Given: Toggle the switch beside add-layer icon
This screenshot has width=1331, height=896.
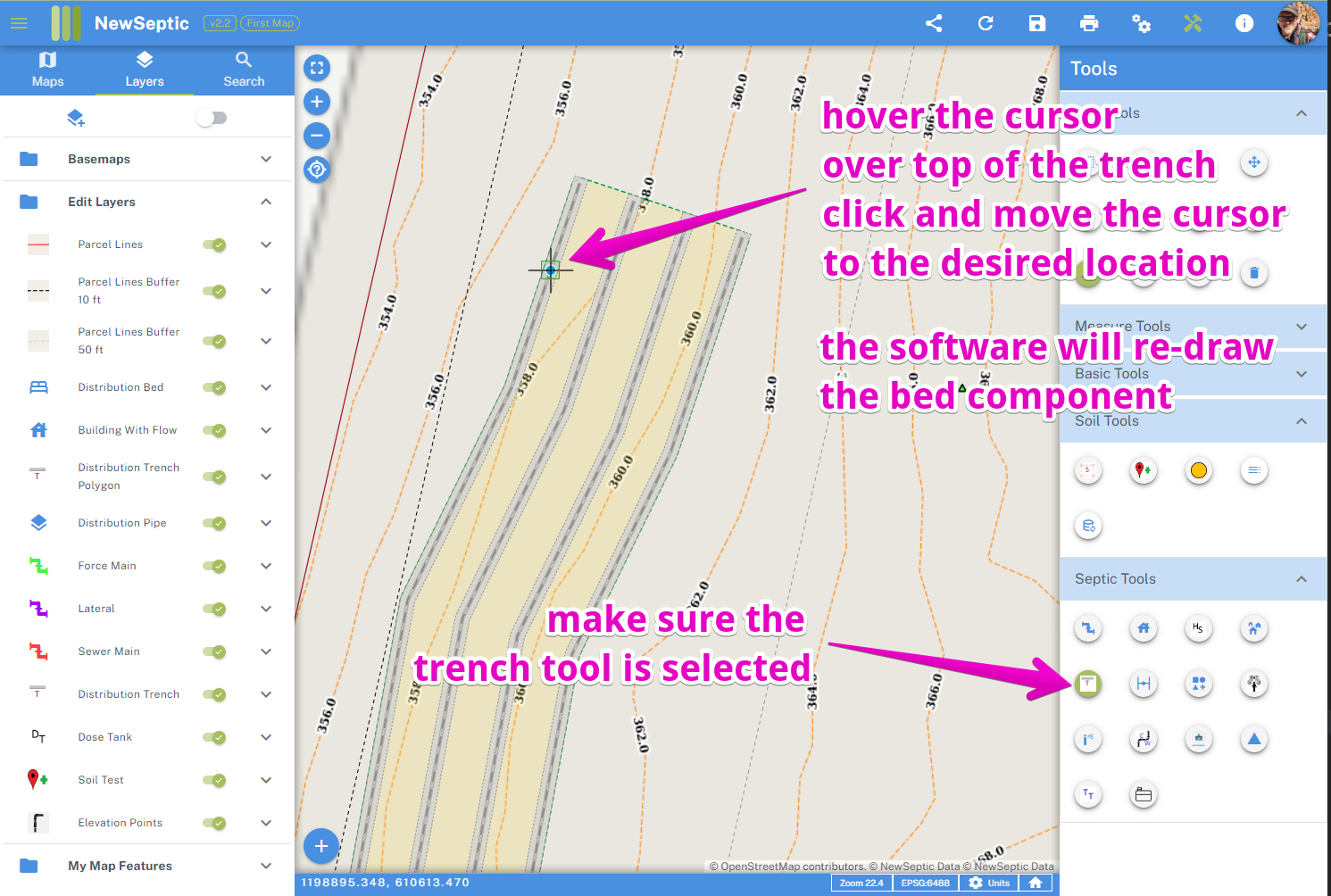Looking at the screenshot, I should coord(212,118).
